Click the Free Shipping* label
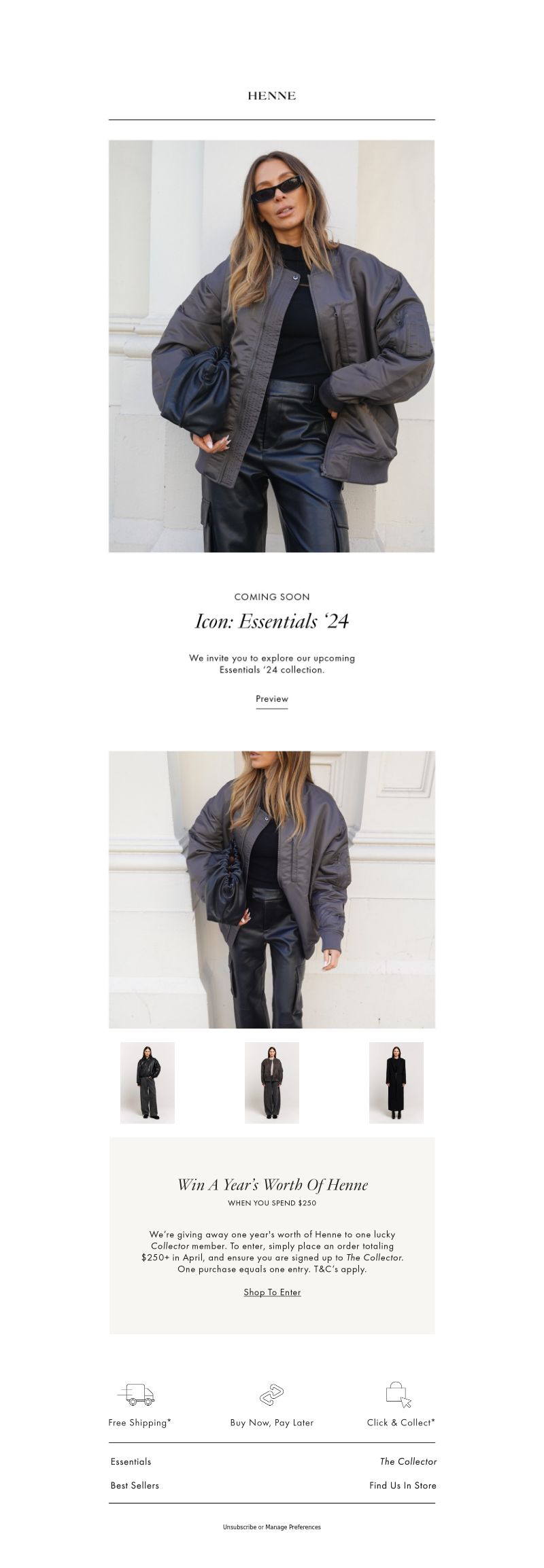The height and width of the screenshot is (1568, 544). coord(139,1422)
